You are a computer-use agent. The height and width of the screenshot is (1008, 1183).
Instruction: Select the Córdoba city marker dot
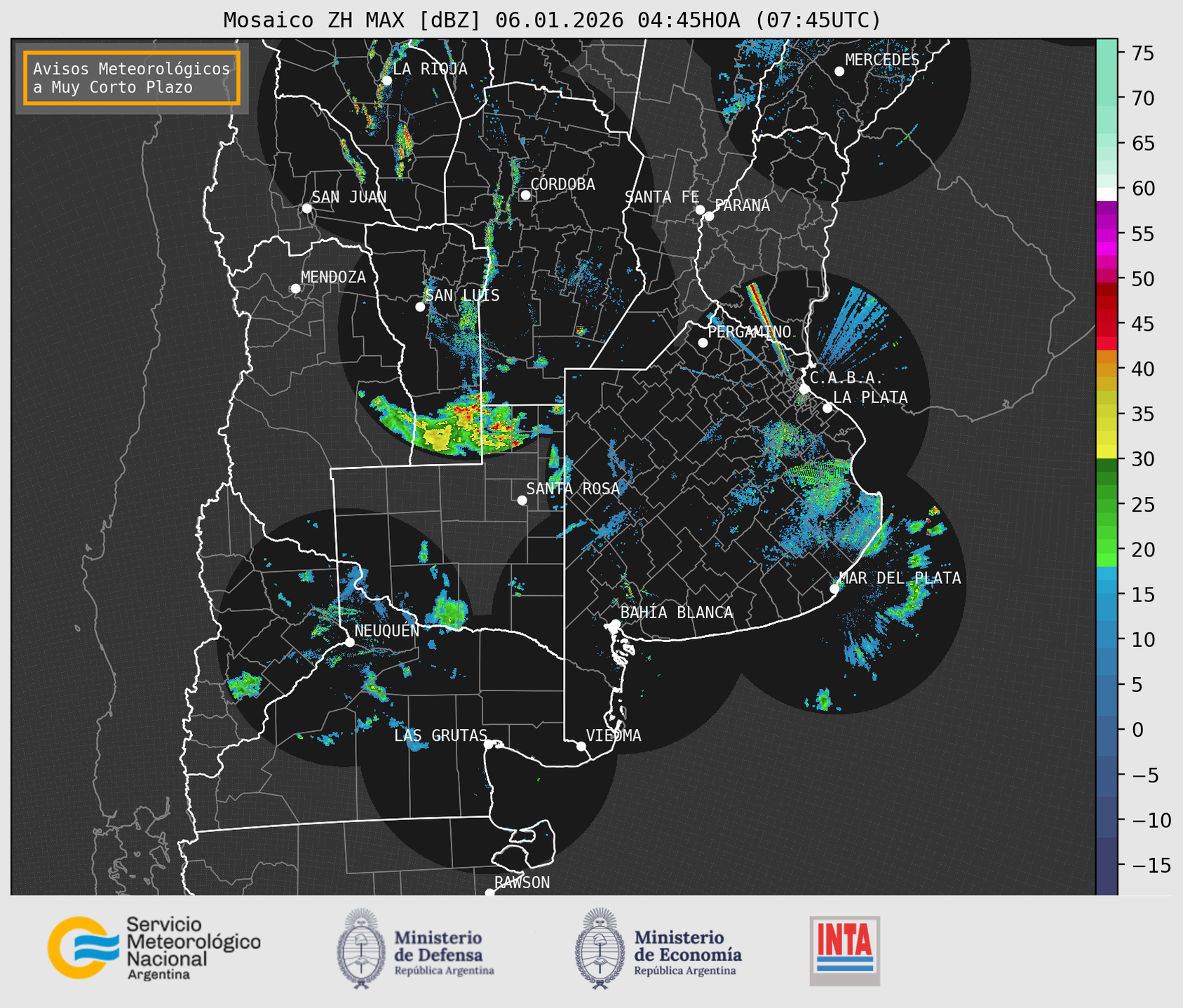[525, 195]
